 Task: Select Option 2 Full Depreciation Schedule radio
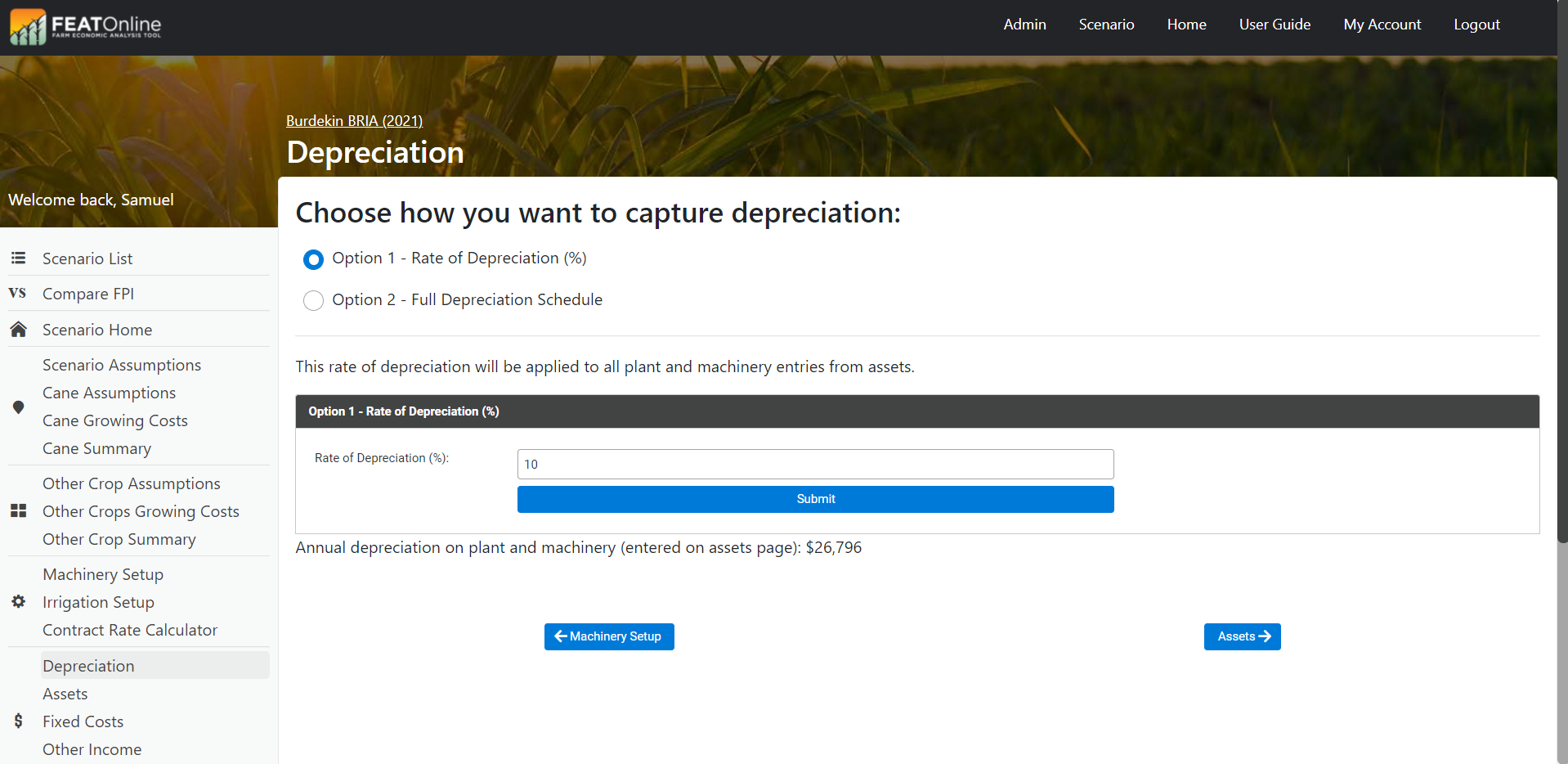[x=313, y=301]
